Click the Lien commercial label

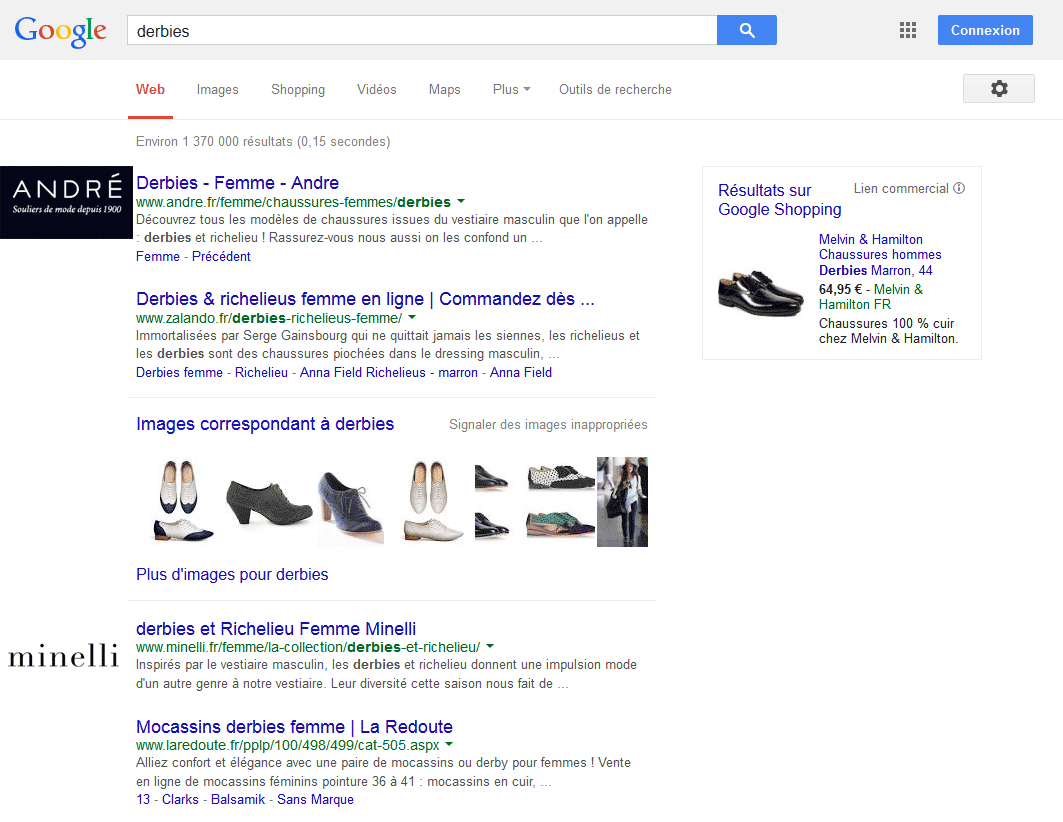coord(901,188)
